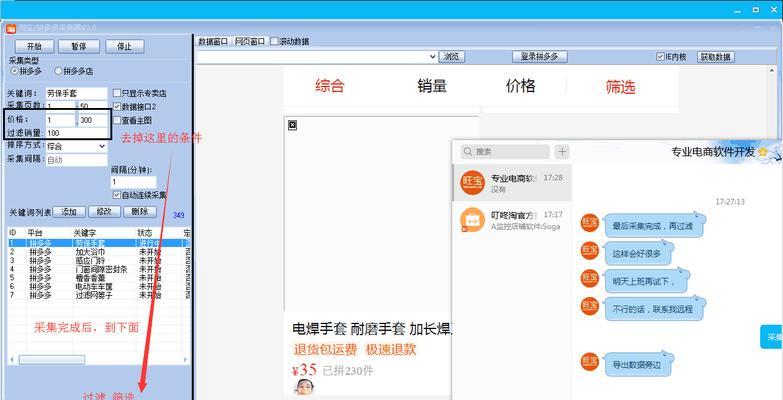Screen dimensions: 783x400
Task: Click avatar beside message 这样会好很多
Action: tap(590, 250)
